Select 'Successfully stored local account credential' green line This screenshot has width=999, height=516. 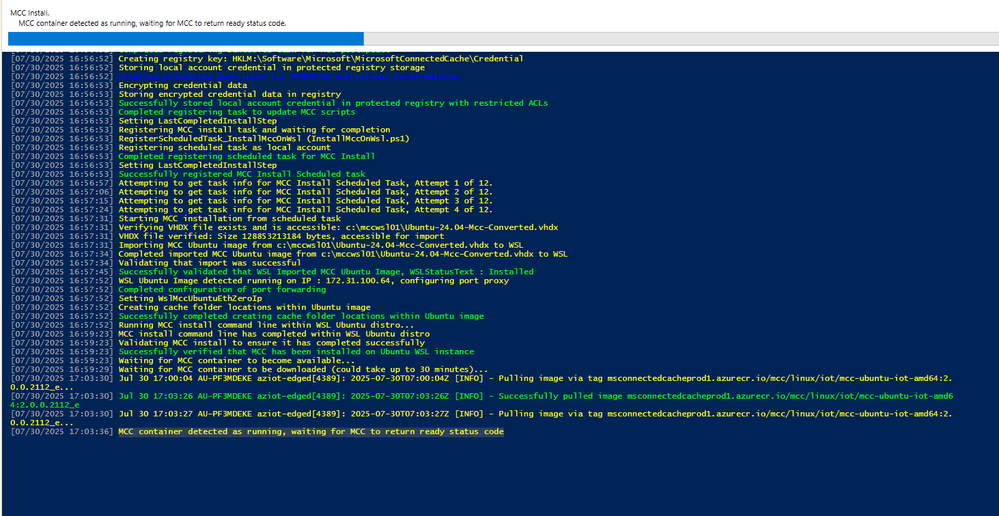coord(333,103)
